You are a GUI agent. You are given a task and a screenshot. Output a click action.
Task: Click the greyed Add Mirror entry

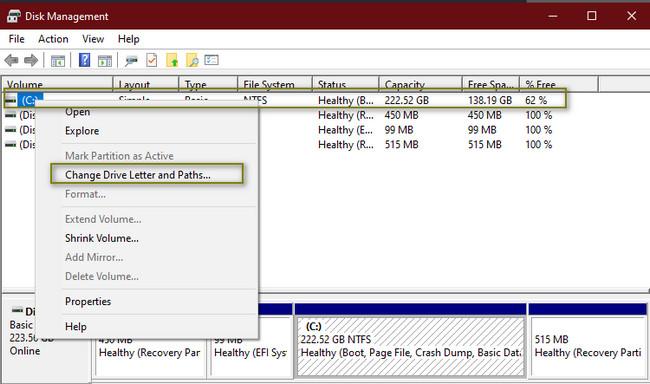coord(94,258)
